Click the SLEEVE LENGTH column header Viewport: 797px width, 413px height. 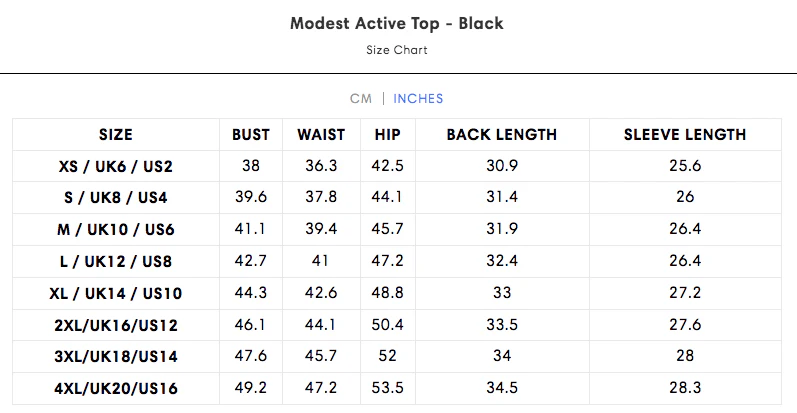[x=685, y=135]
